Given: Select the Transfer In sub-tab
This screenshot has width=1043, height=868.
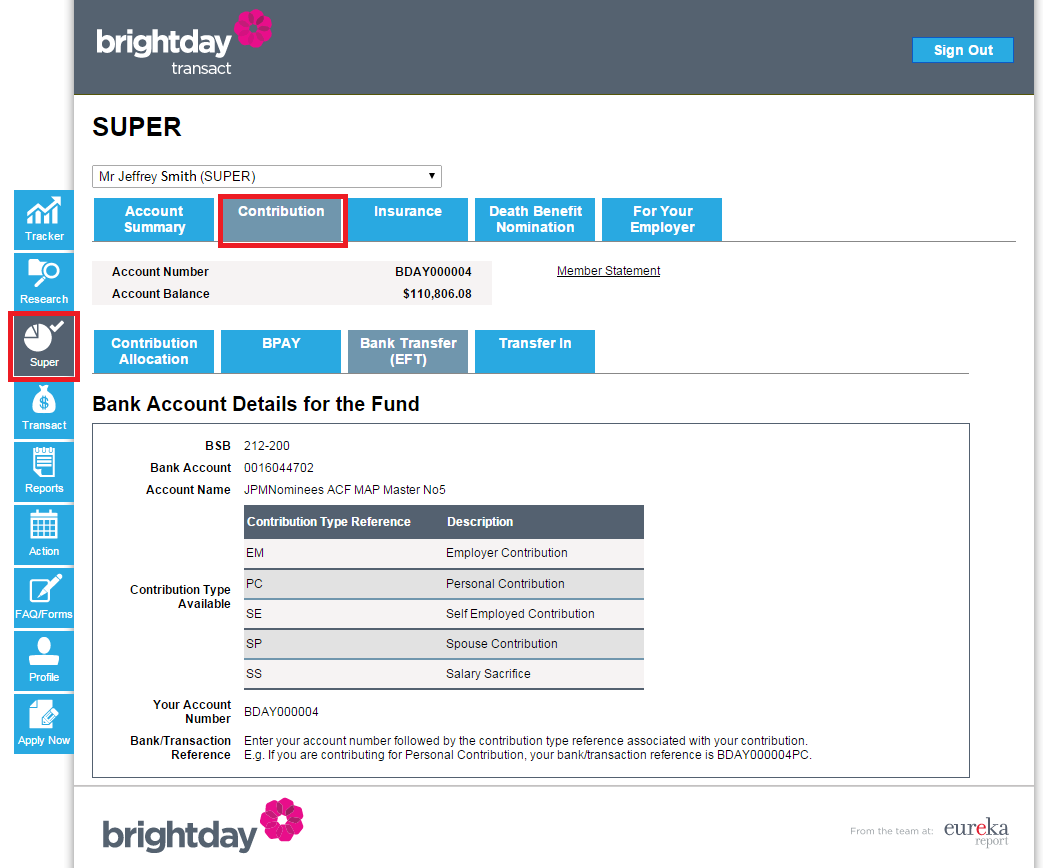Looking at the screenshot, I should tap(535, 351).
